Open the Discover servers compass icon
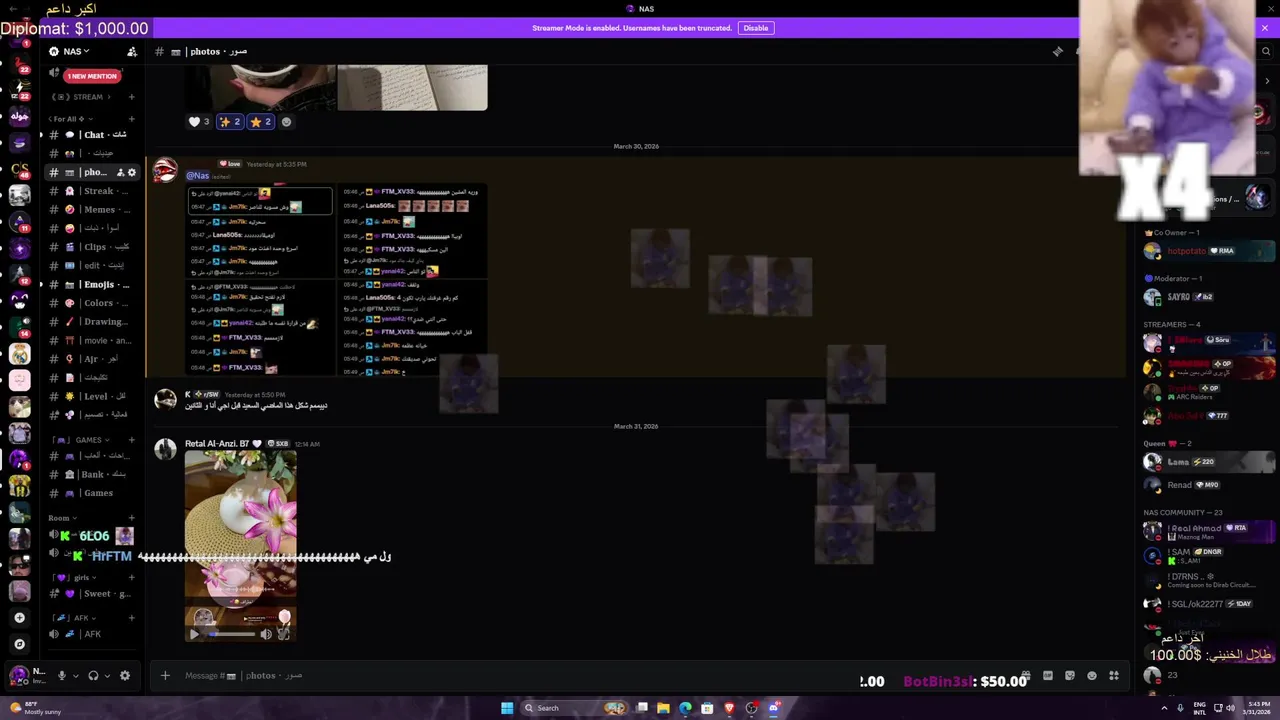 click(x=19, y=644)
